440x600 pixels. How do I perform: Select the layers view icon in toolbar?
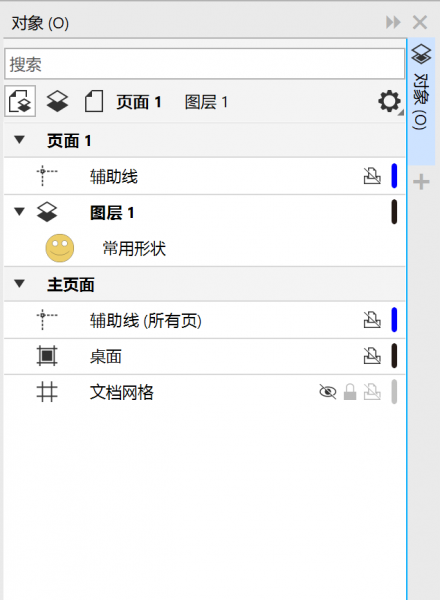(57, 101)
